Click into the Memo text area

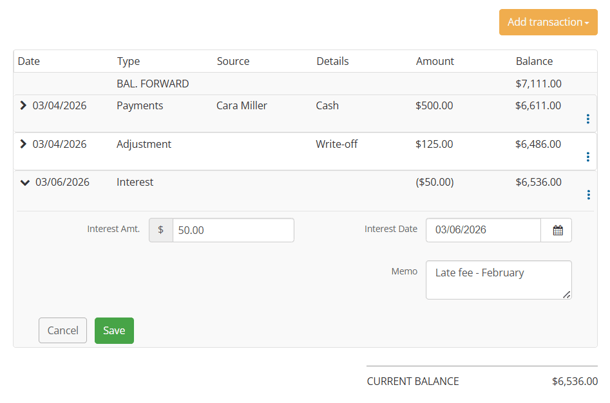pos(498,280)
